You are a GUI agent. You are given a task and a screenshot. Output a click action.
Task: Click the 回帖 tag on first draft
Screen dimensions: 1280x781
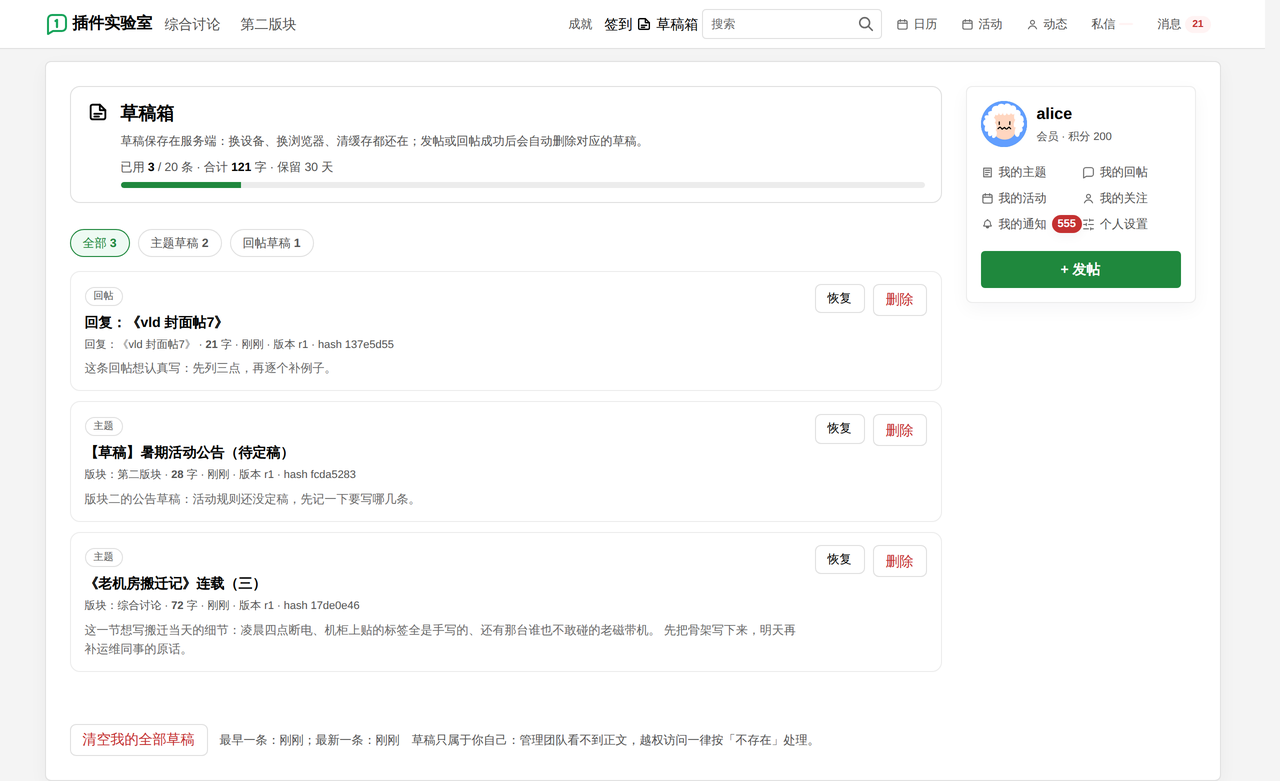104,296
